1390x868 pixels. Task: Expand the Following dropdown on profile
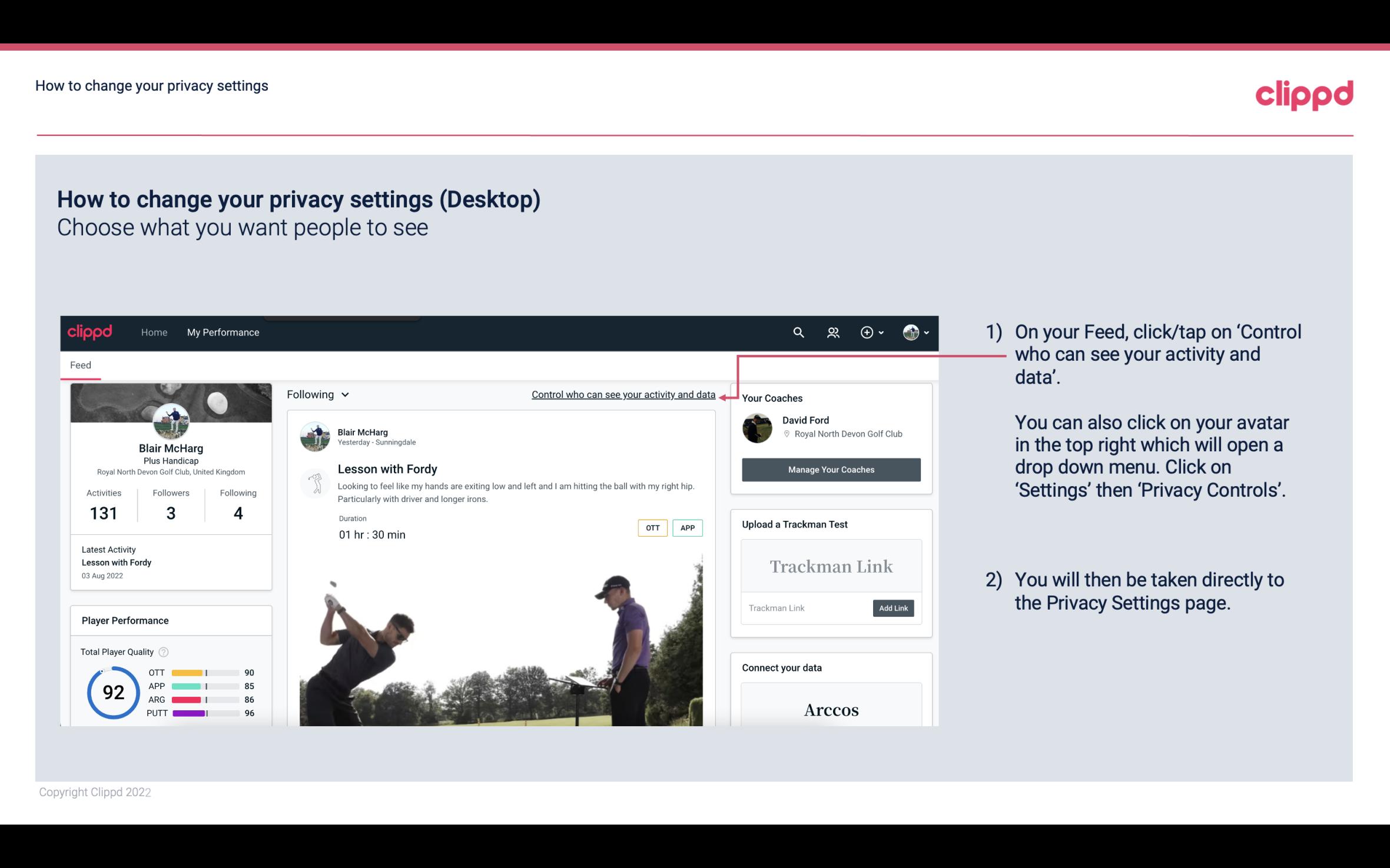[x=316, y=394]
